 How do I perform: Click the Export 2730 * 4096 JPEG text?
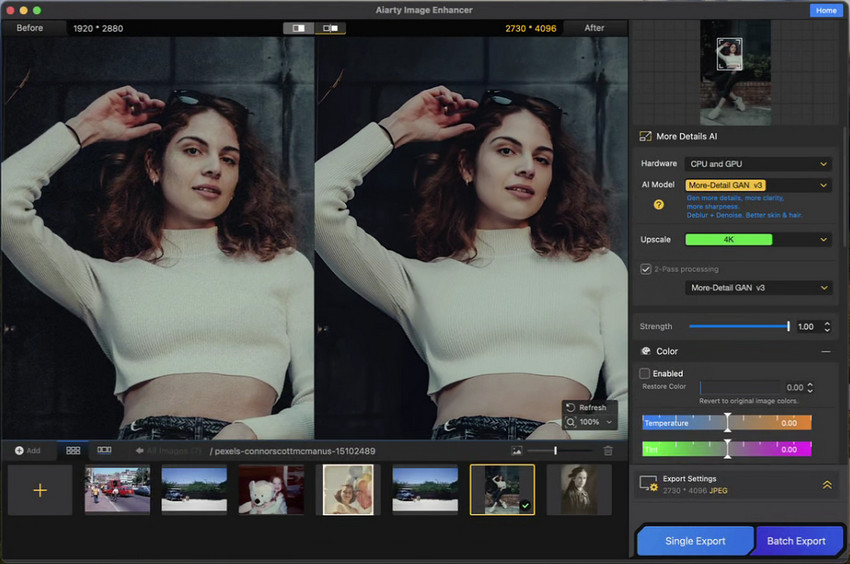pos(695,491)
